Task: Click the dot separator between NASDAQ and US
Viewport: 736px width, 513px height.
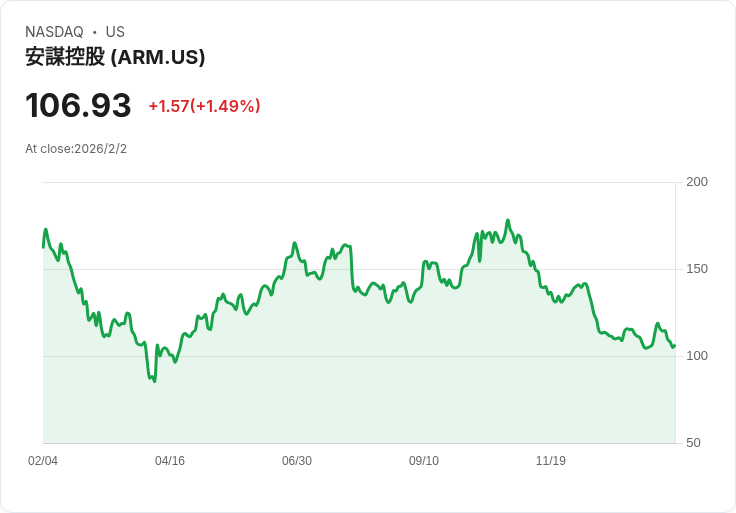Action: pos(95,32)
